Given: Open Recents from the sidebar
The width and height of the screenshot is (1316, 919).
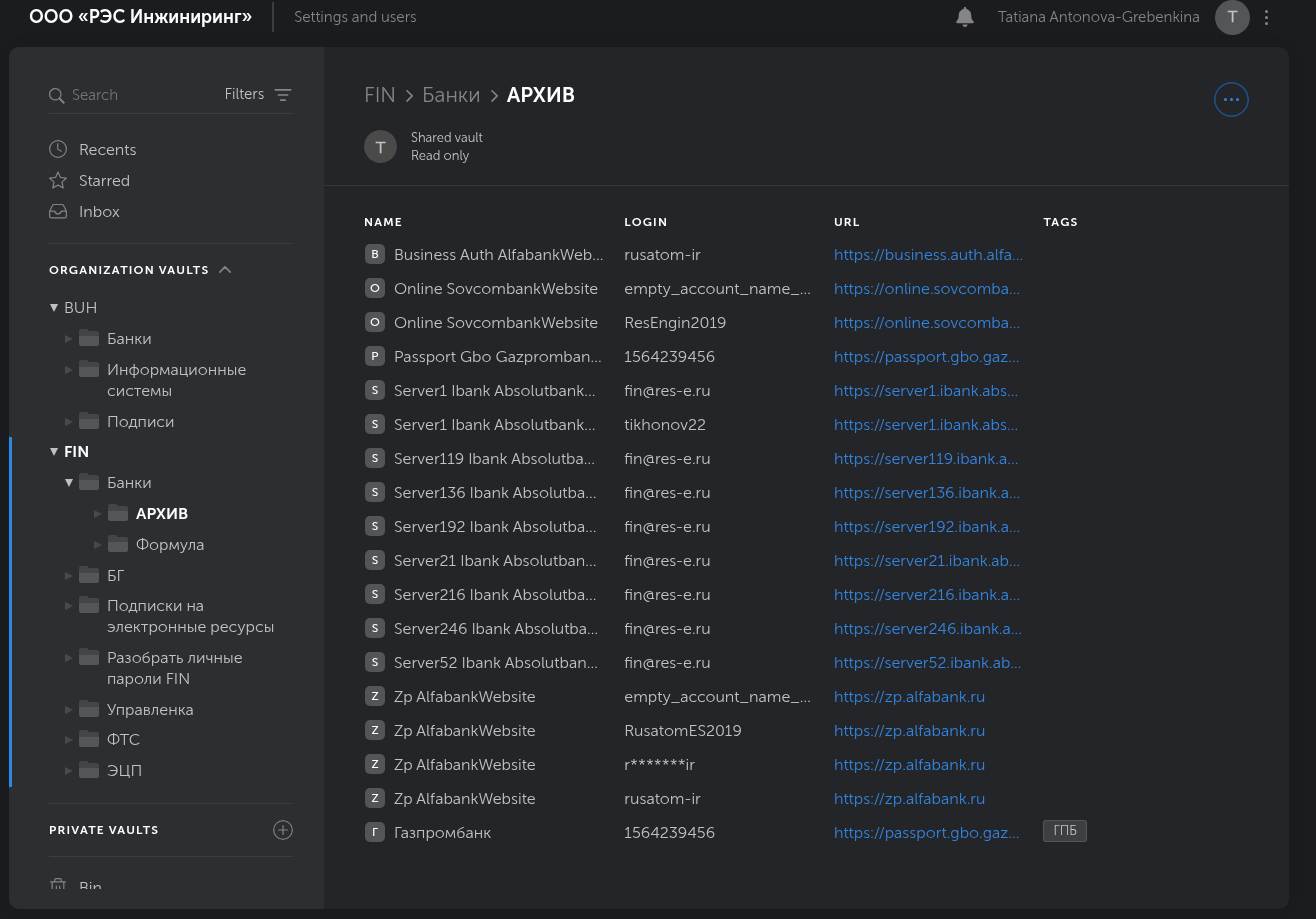Looking at the screenshot, I should click(107, 150).
